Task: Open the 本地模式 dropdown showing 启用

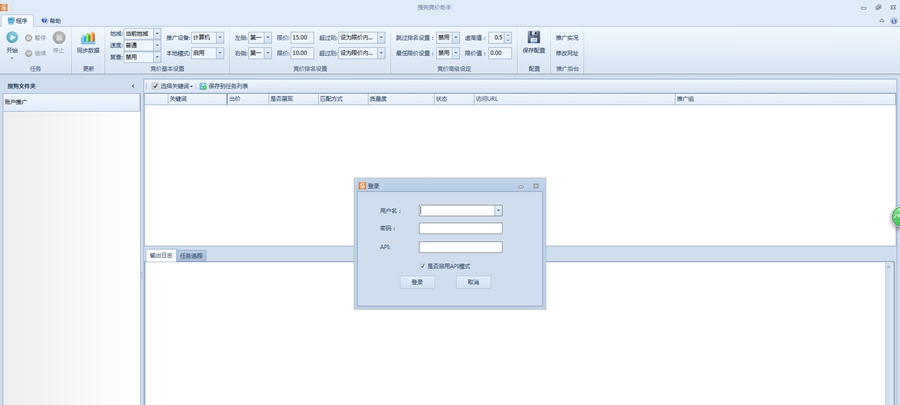Action: [x=220, y=53]
